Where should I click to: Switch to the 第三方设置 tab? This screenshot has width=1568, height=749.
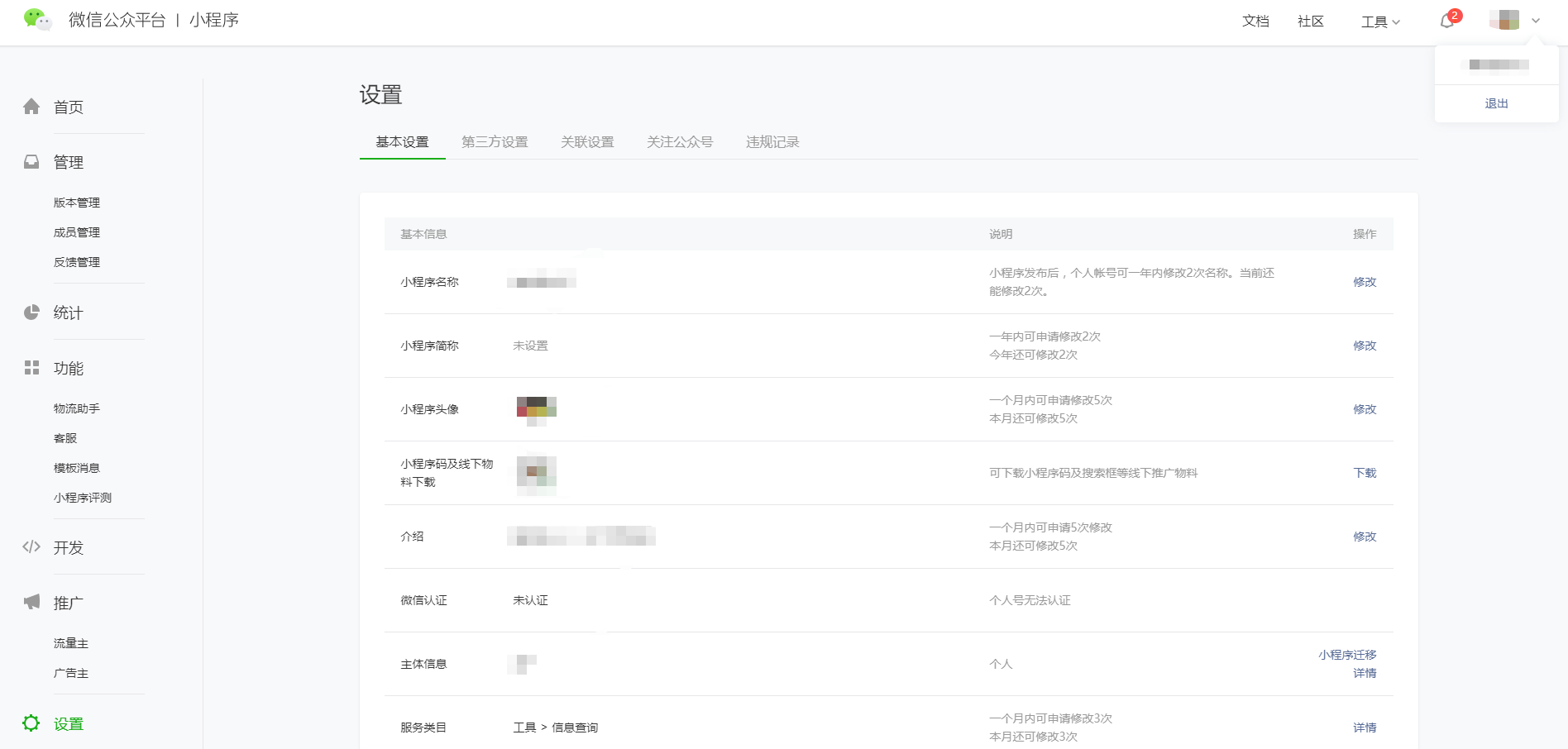click(495, 142)
